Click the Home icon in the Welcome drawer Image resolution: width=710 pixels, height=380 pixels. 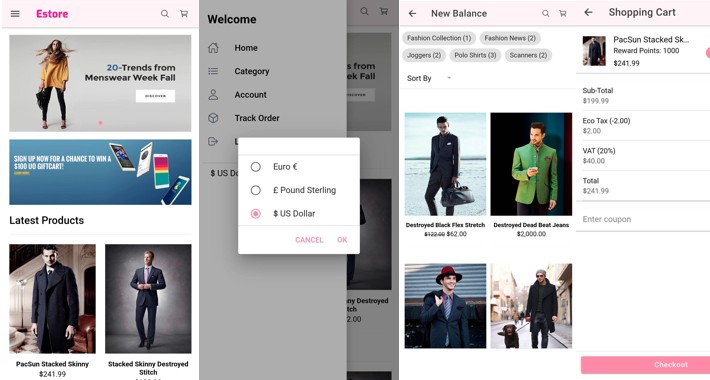pyautogui.click(x=213, y=48)
